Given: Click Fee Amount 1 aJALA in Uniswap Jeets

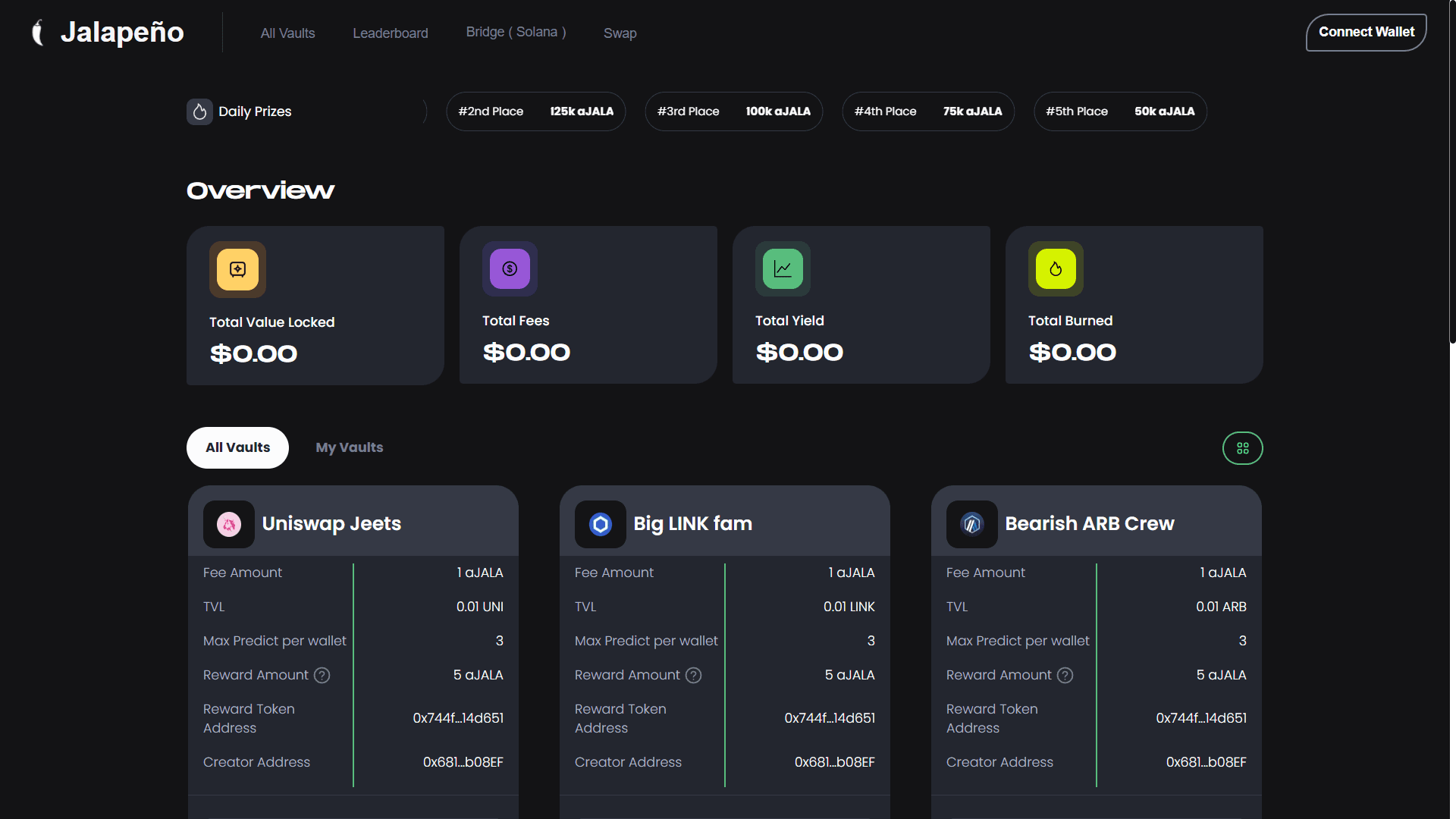Looking at the screenshot, I should point(480,573).
